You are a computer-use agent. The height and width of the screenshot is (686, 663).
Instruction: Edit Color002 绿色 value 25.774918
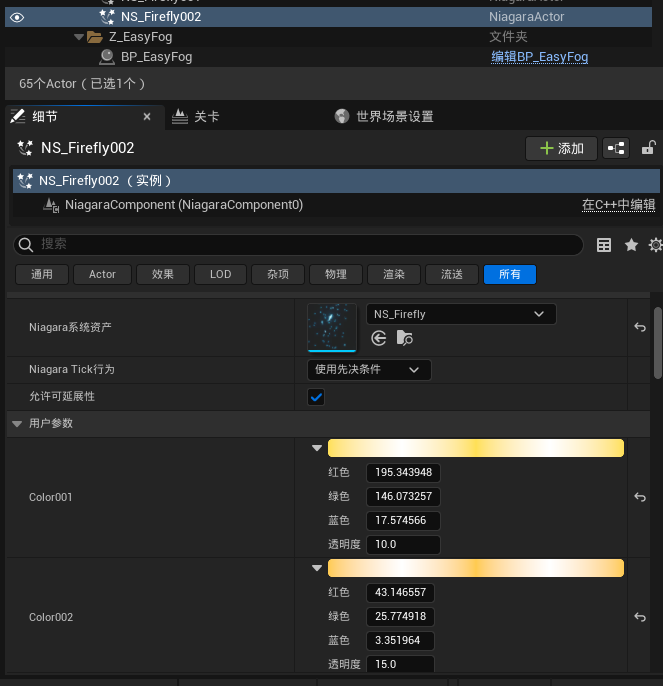coord(400,616)
